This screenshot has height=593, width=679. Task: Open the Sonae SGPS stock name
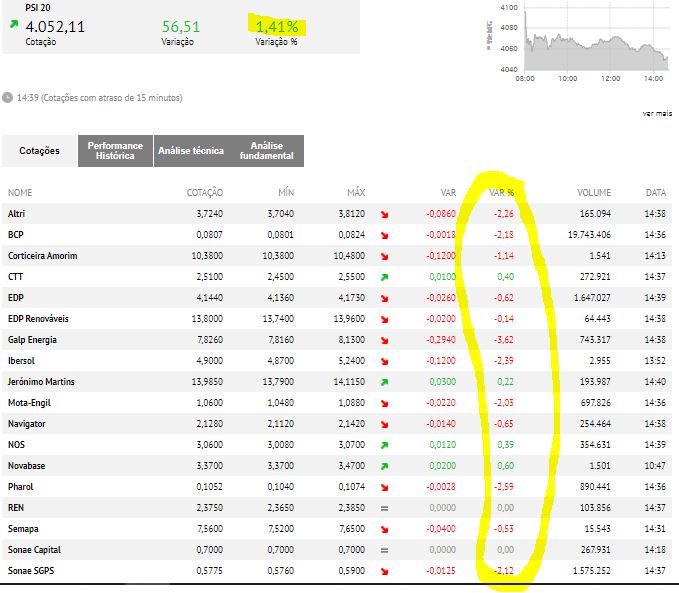click(31, 570)
